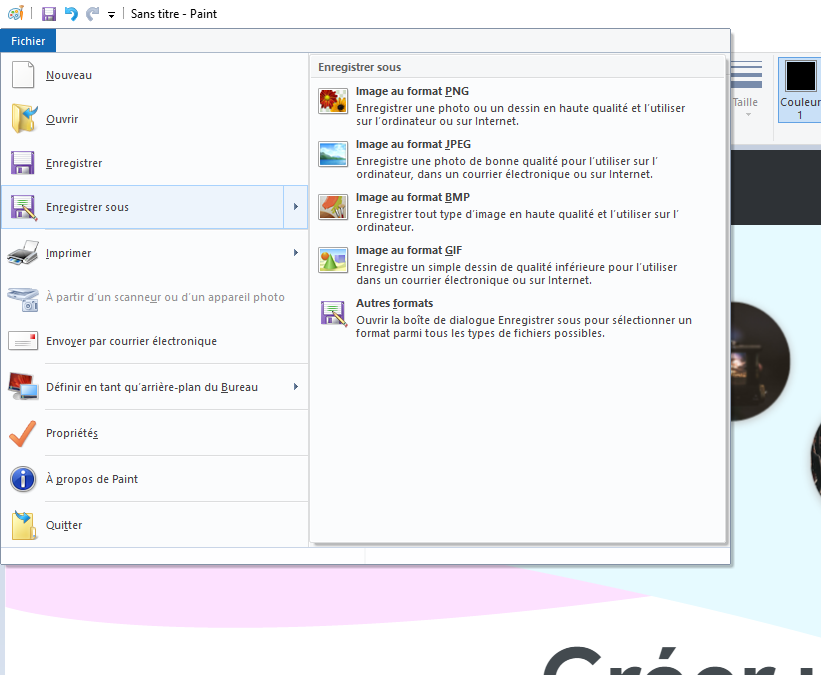
Task: Click the GIF format shapes icon
Action: (x=333, y=260)
